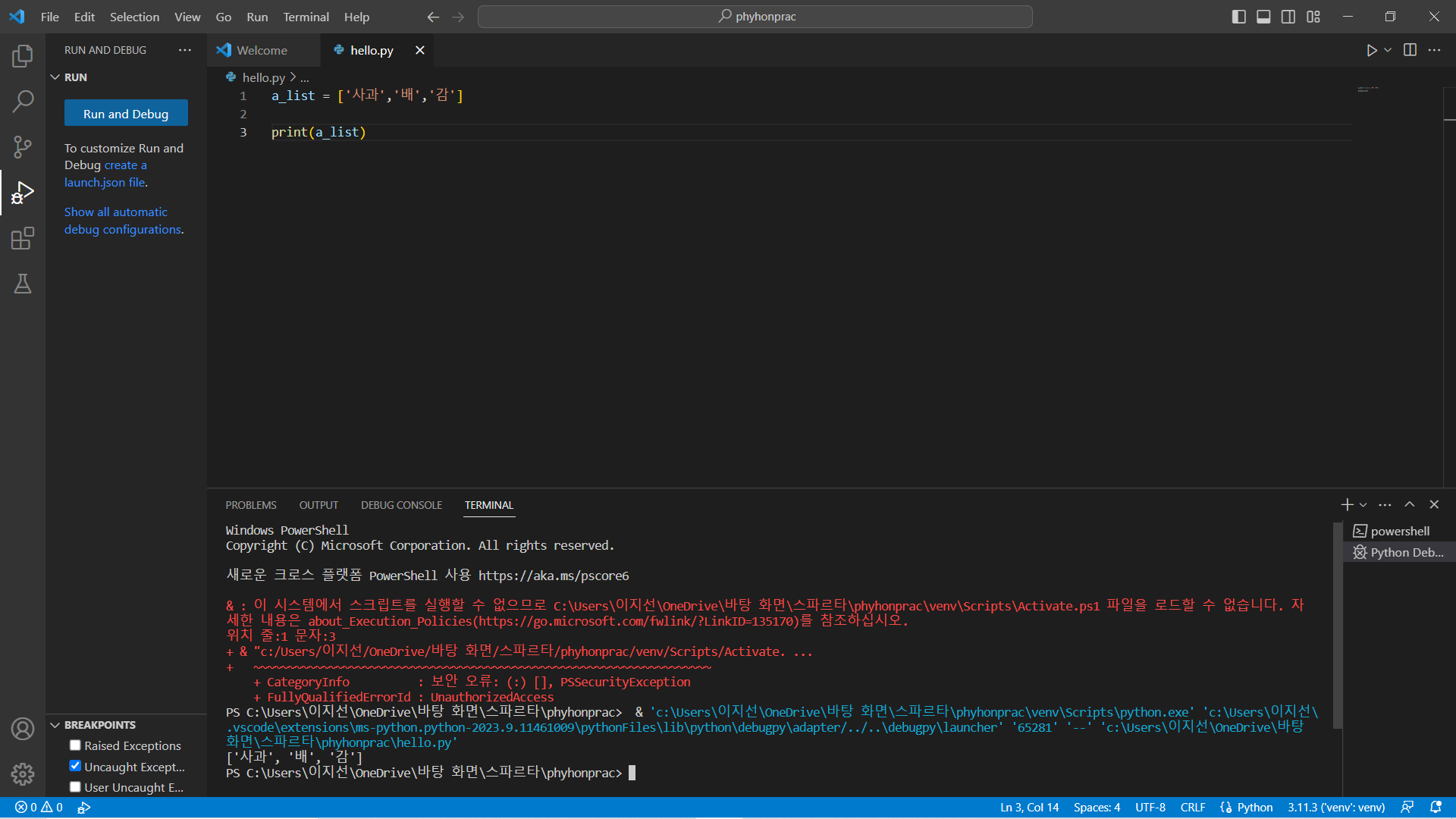
Task: Change indentation via Spaces: 4
Action: tap(1097, 808)
